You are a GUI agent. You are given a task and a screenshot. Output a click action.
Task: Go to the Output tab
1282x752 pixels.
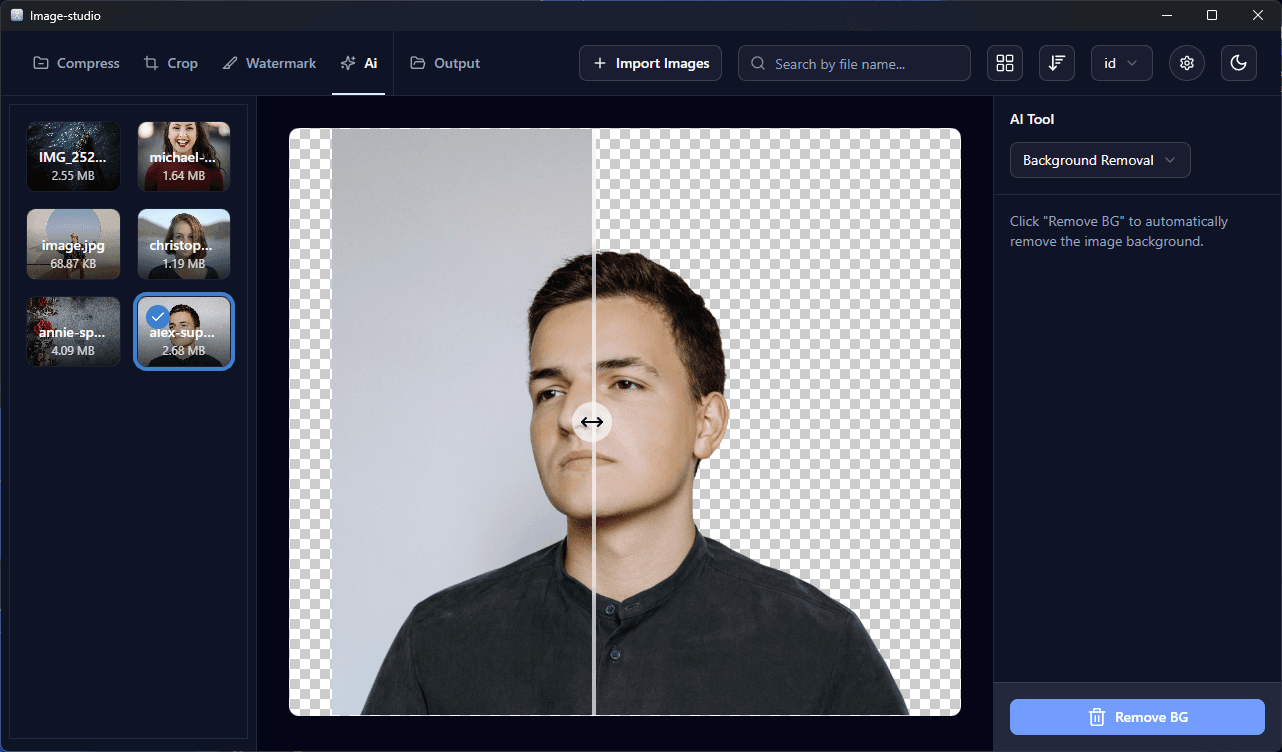pos(445,63)
